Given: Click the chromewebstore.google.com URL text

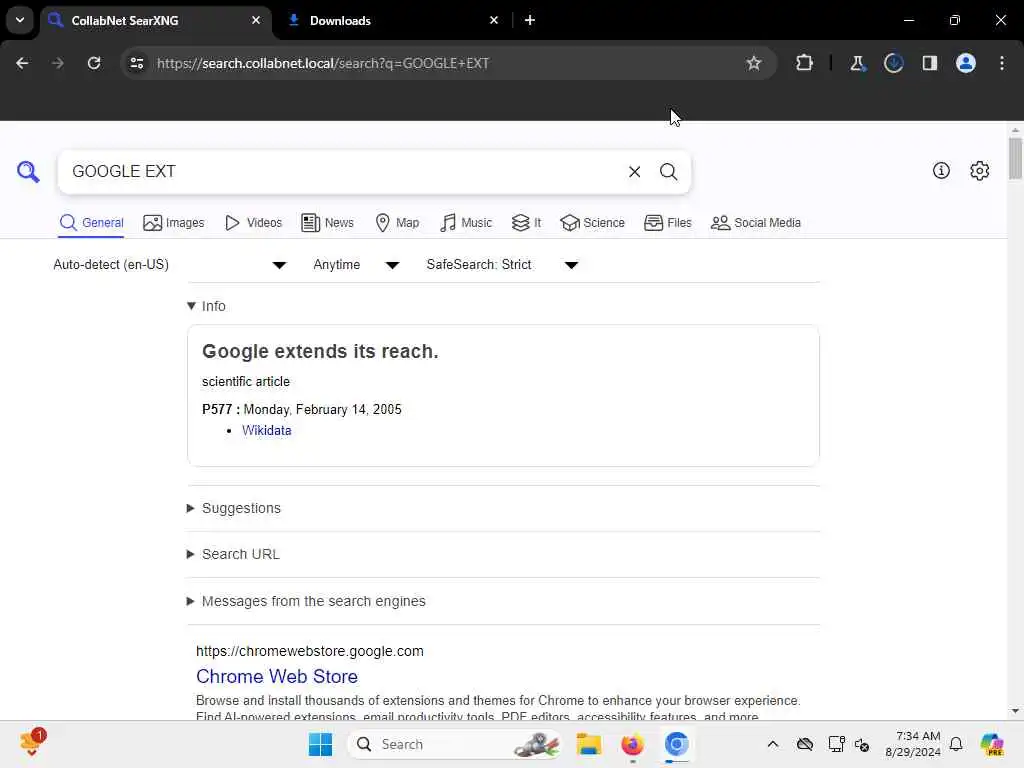Looking at the screenshot, I should (310, 651).
